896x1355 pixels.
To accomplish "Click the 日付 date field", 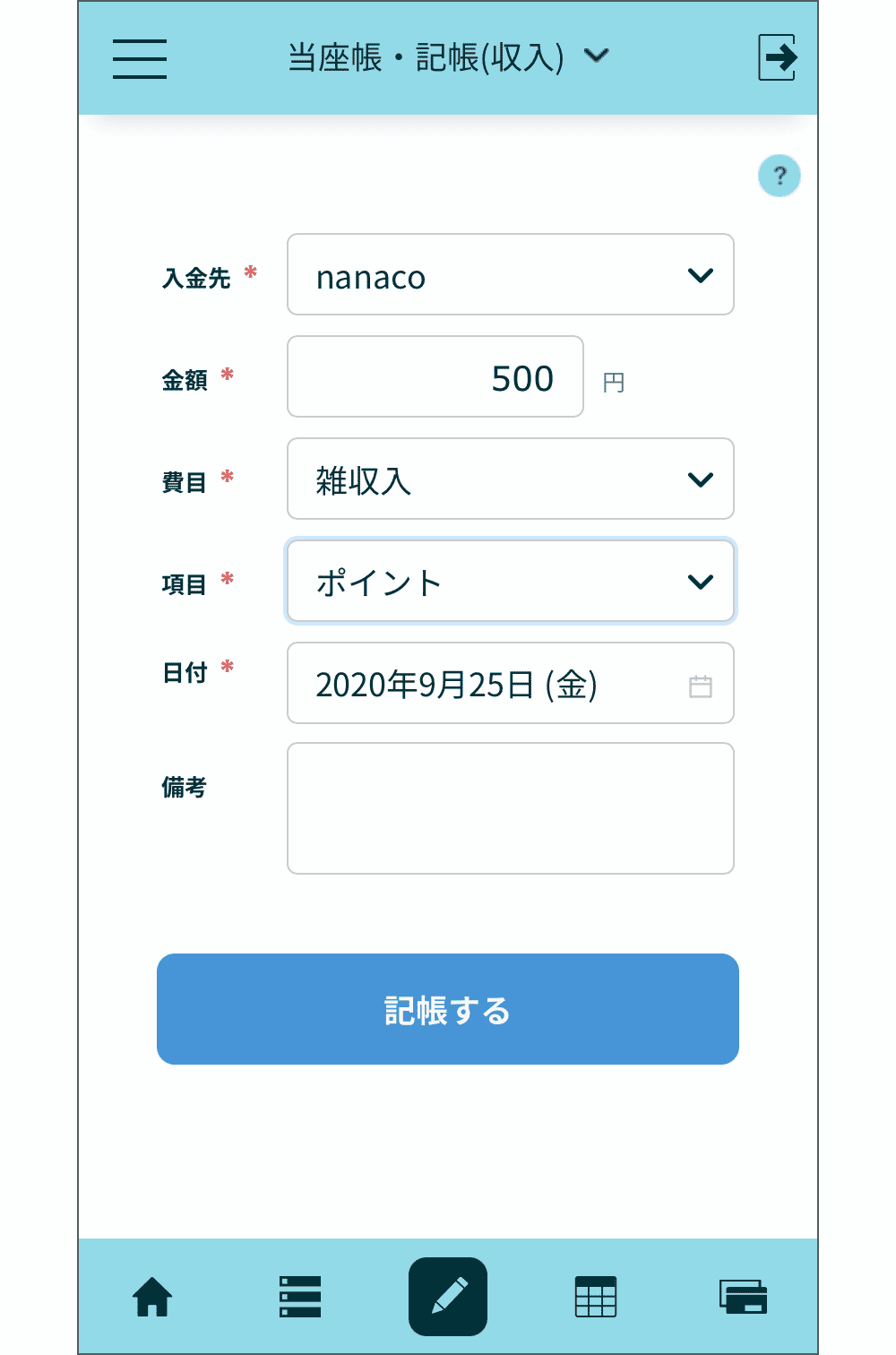I will (484, 684).
